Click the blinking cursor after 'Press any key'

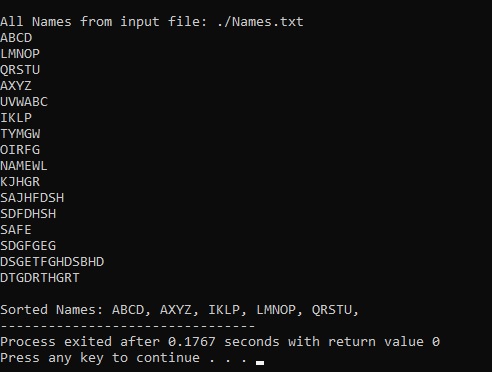pos(260,363)
